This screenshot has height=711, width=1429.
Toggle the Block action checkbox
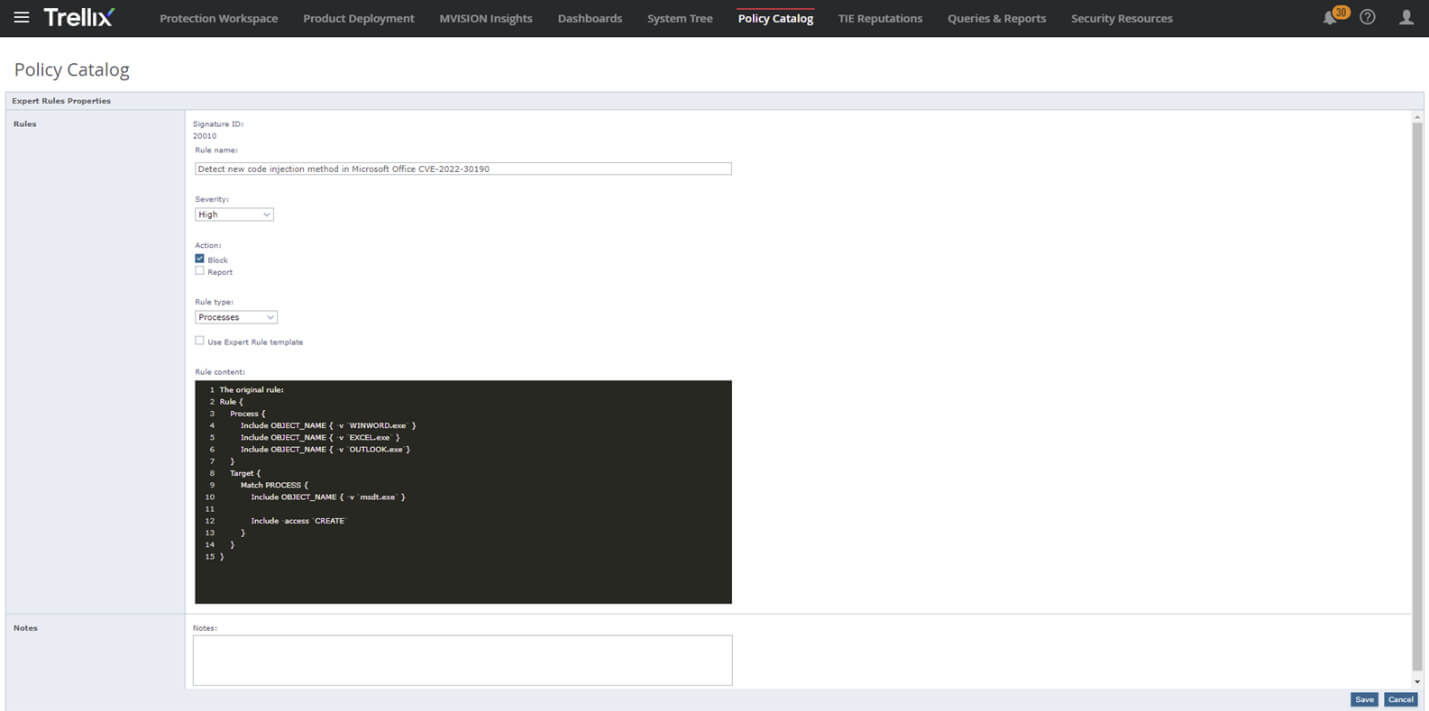pyautogui.click(x=200, y=259)
